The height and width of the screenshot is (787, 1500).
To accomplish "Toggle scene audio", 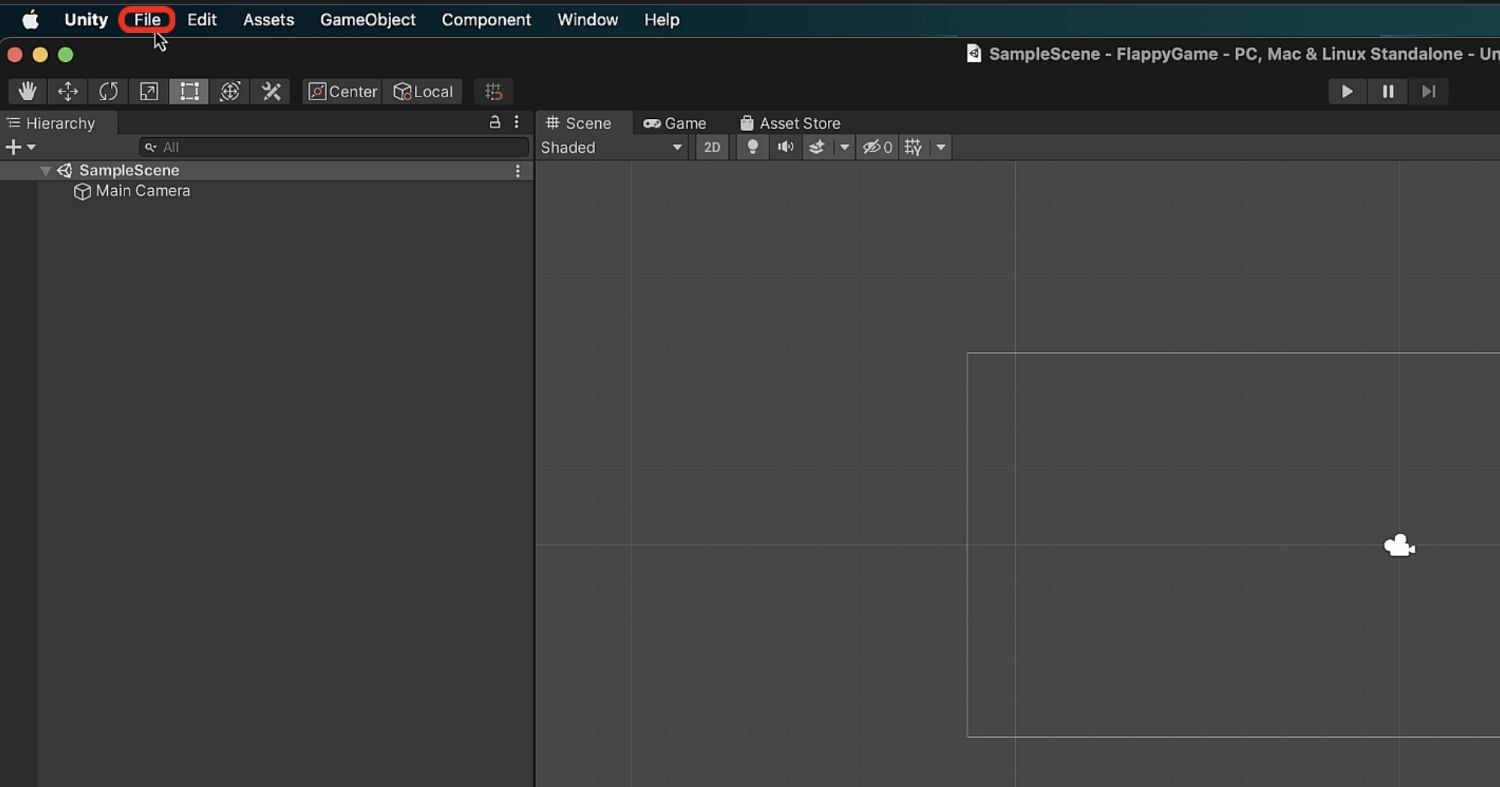I will (x=786, y=147).
